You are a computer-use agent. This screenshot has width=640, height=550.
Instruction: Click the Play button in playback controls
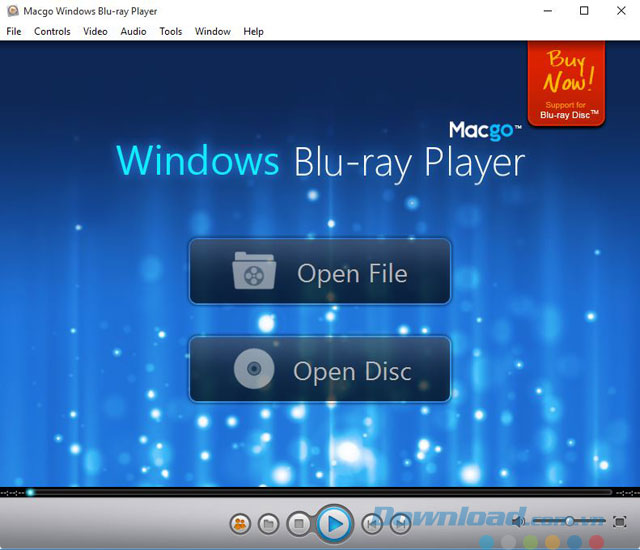click(x=334, y=522)
